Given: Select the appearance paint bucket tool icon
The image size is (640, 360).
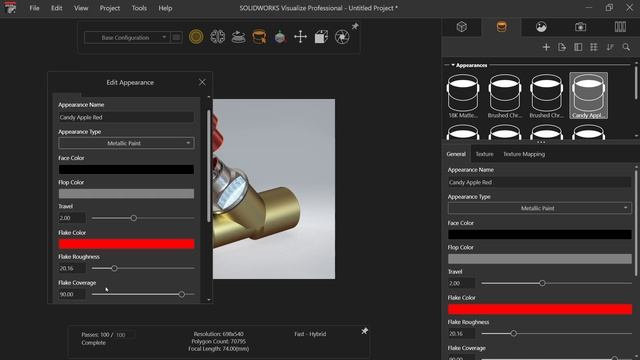Looking at the screenshot, I should tap(259, 37).
